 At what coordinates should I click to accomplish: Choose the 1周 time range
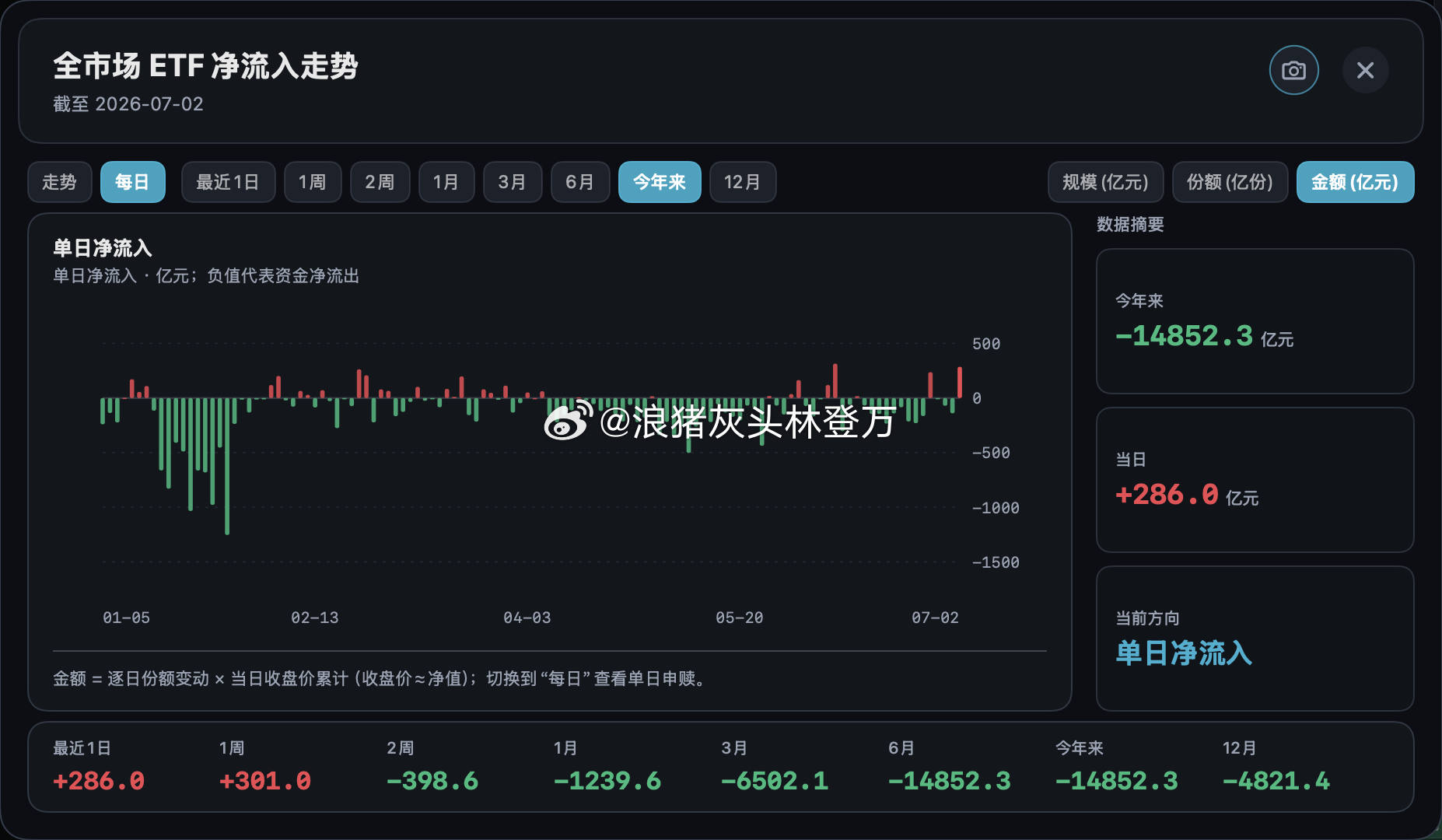click(313, 182)
